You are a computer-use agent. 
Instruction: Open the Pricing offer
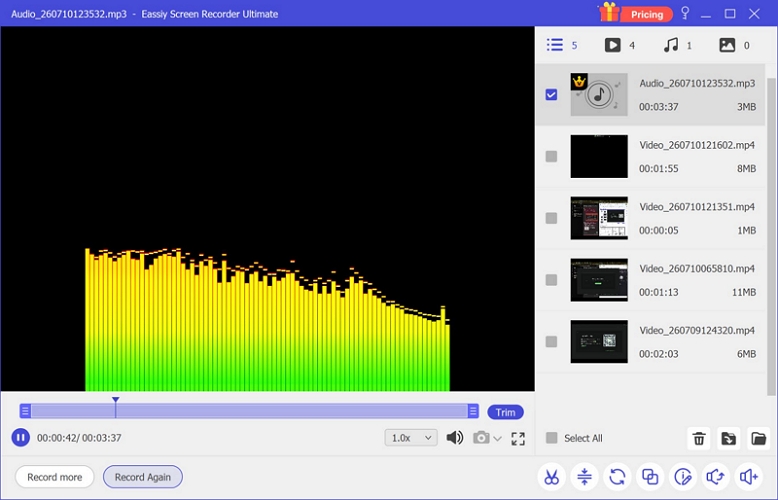pyautogui.click(x=647, y=14)
